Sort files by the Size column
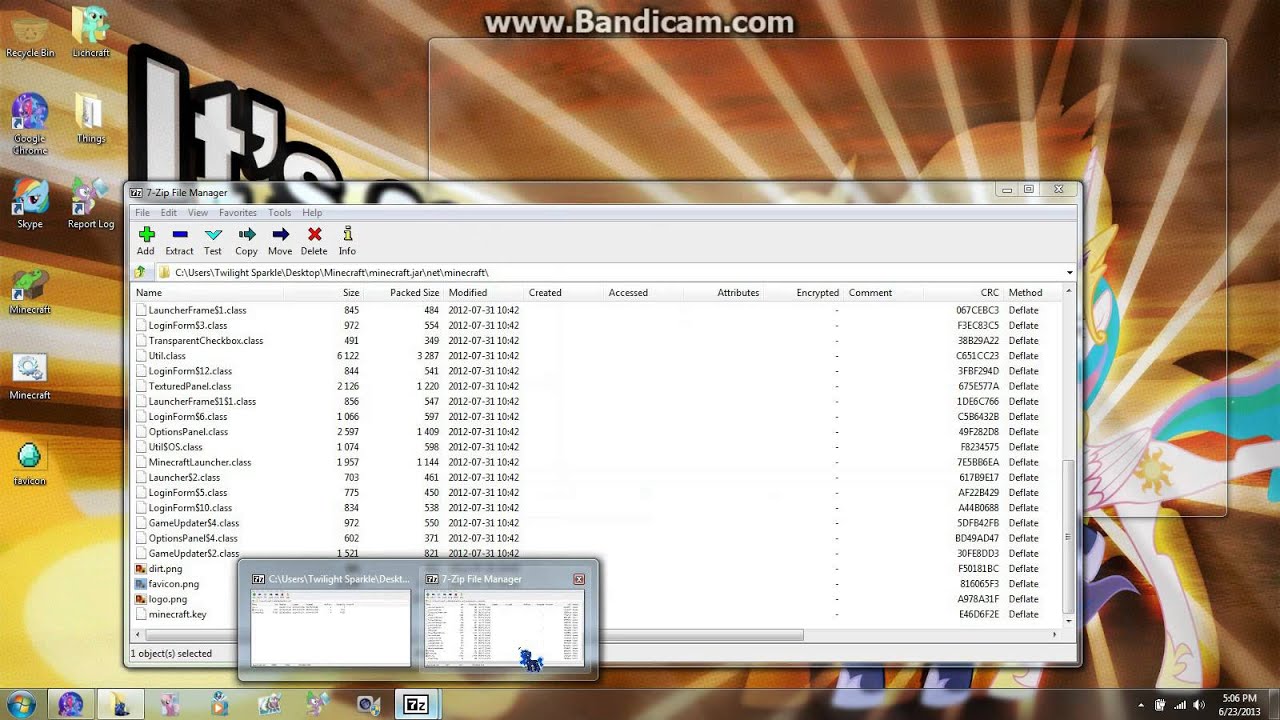The width and height of the screenshot is (1280, 720). pyautogui.click(x=350, y=292)
